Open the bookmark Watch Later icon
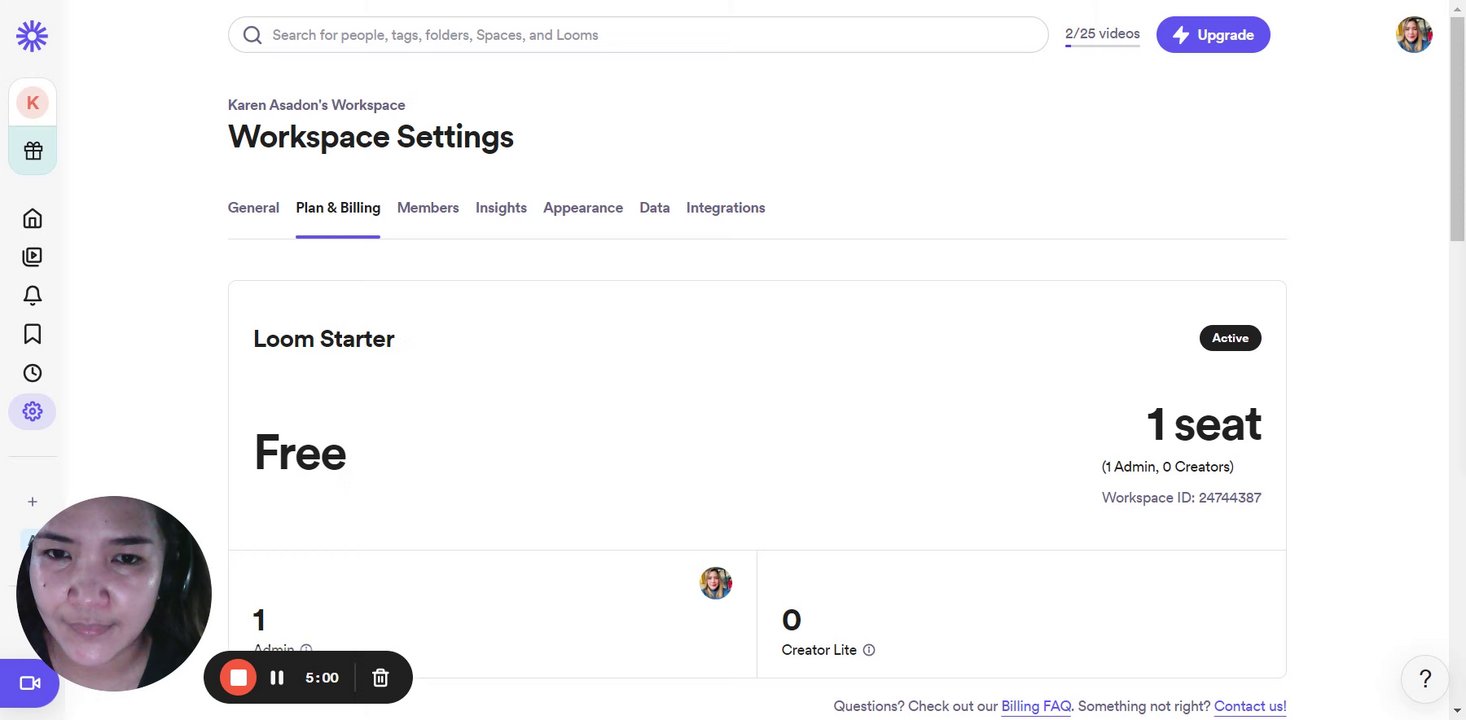The width and height of the screenshot is (1466, 720). coord(32,334)
